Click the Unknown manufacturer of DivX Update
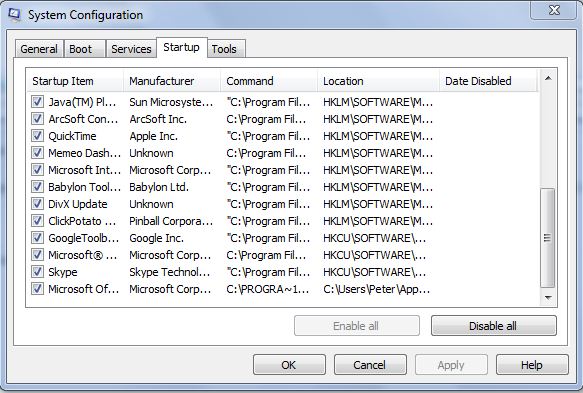The height and width of the screenshot is (393, 583). [x=151, y=204]
